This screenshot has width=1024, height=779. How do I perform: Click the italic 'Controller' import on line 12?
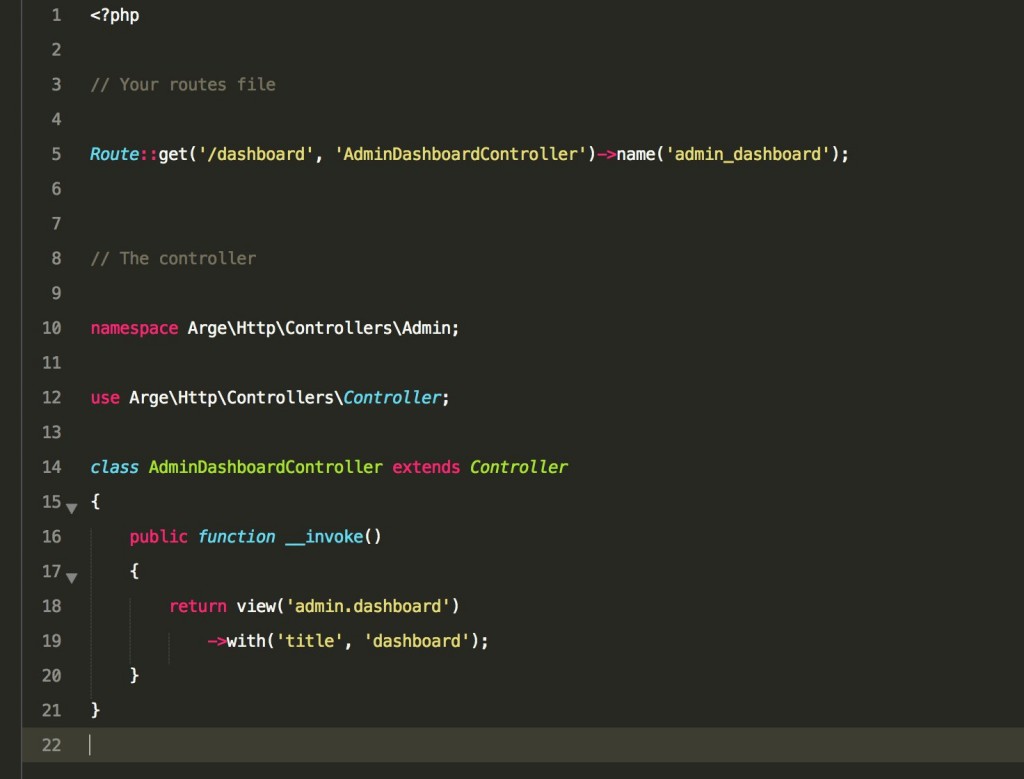point(392,398)
